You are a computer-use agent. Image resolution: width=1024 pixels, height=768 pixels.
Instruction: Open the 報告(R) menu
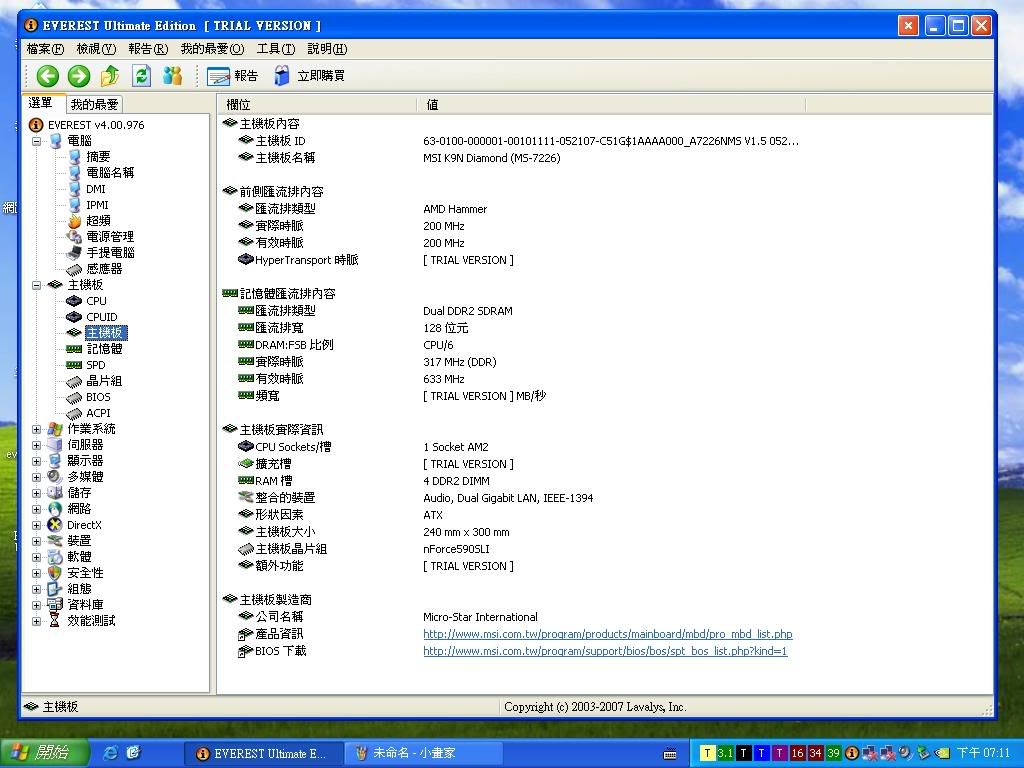point(148,48)
